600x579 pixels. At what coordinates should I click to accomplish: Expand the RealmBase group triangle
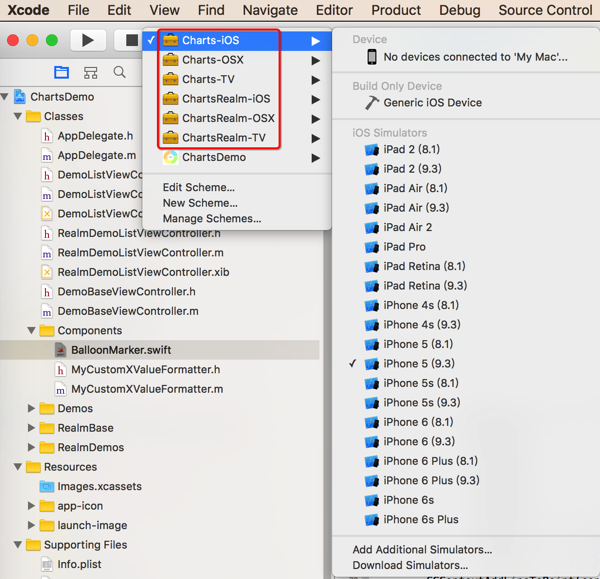coord(31,428)
